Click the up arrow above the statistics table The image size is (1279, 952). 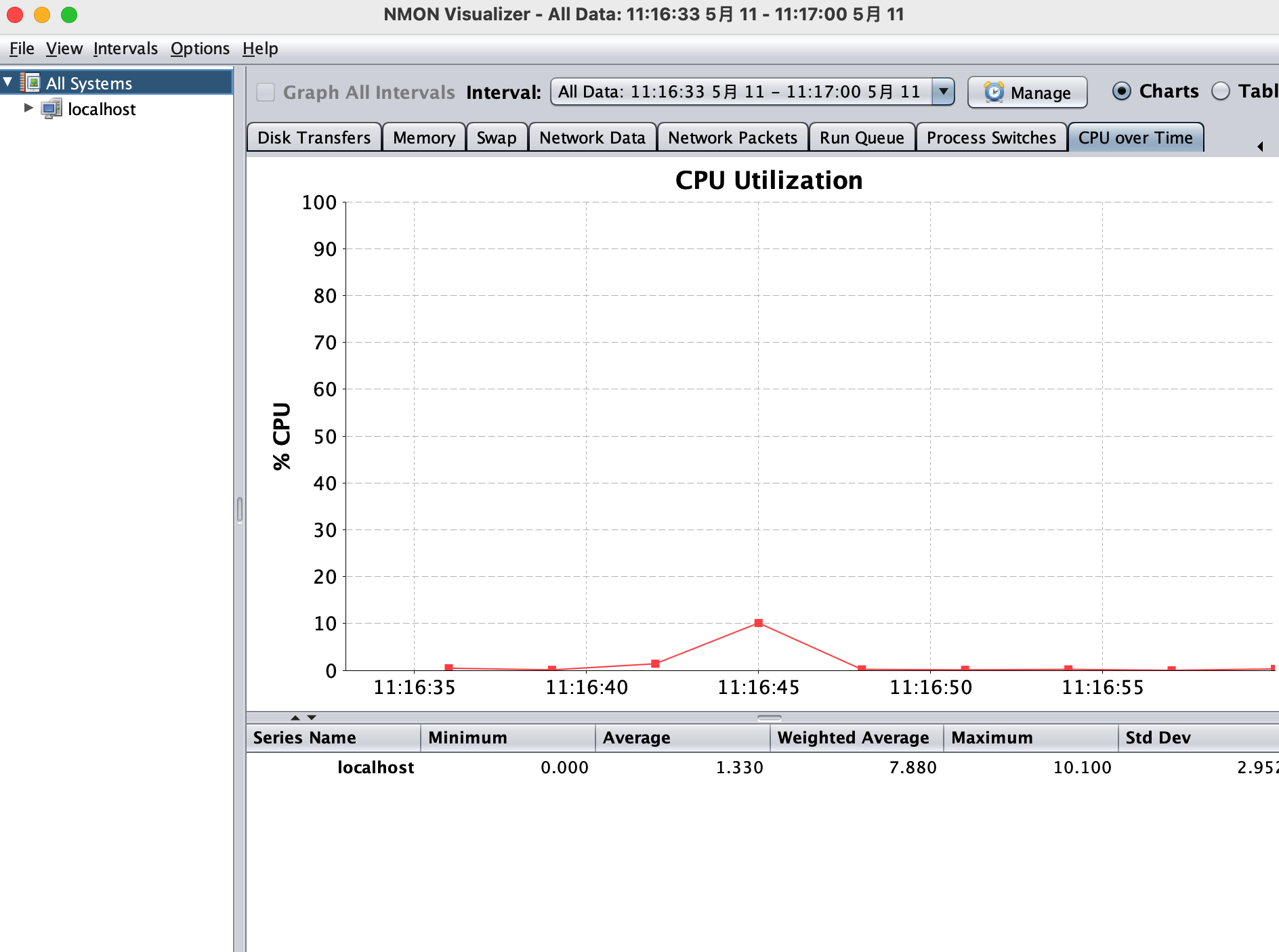(x=295, y=717)
